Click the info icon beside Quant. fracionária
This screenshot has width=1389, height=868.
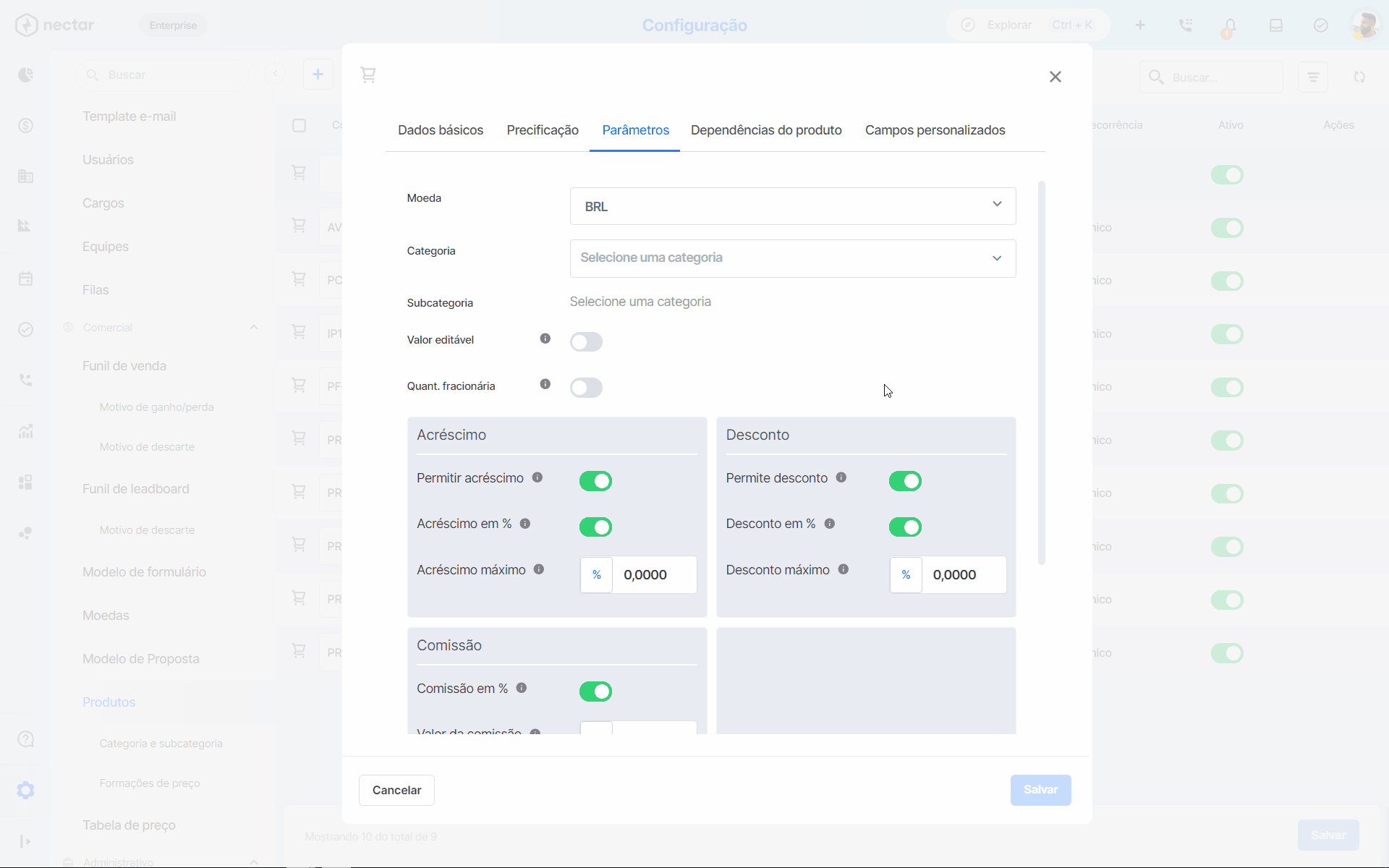545,384
